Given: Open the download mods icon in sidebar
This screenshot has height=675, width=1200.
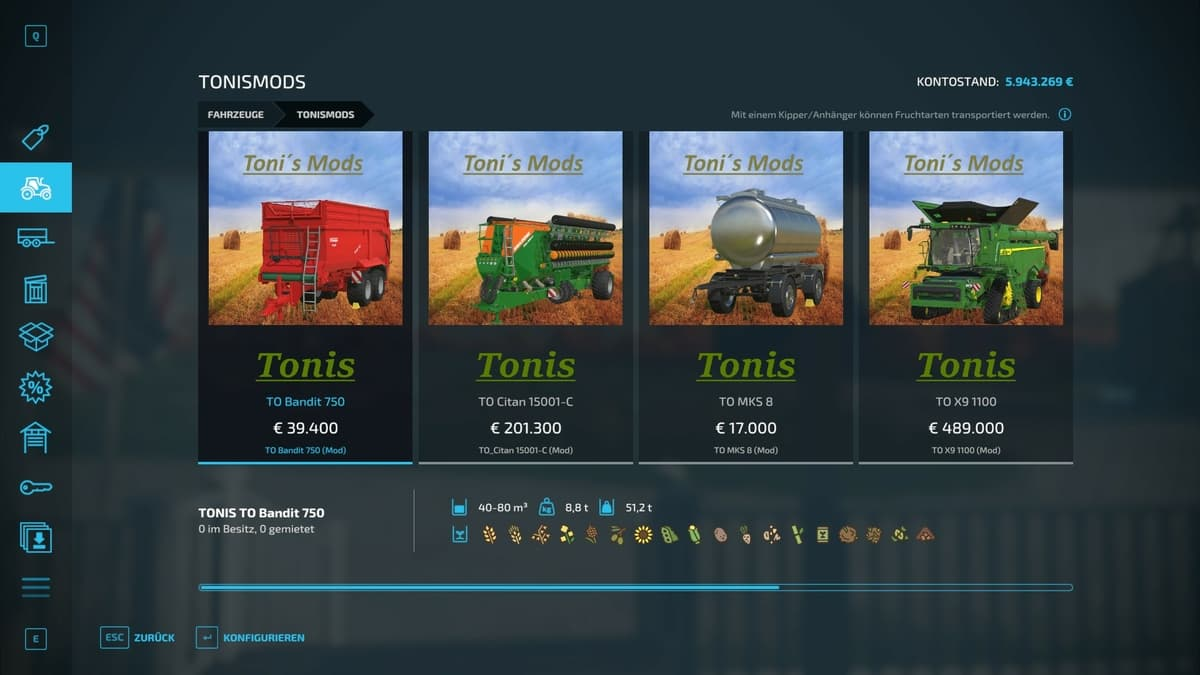Looking at the screenshot, I should [x=36, y=537].
